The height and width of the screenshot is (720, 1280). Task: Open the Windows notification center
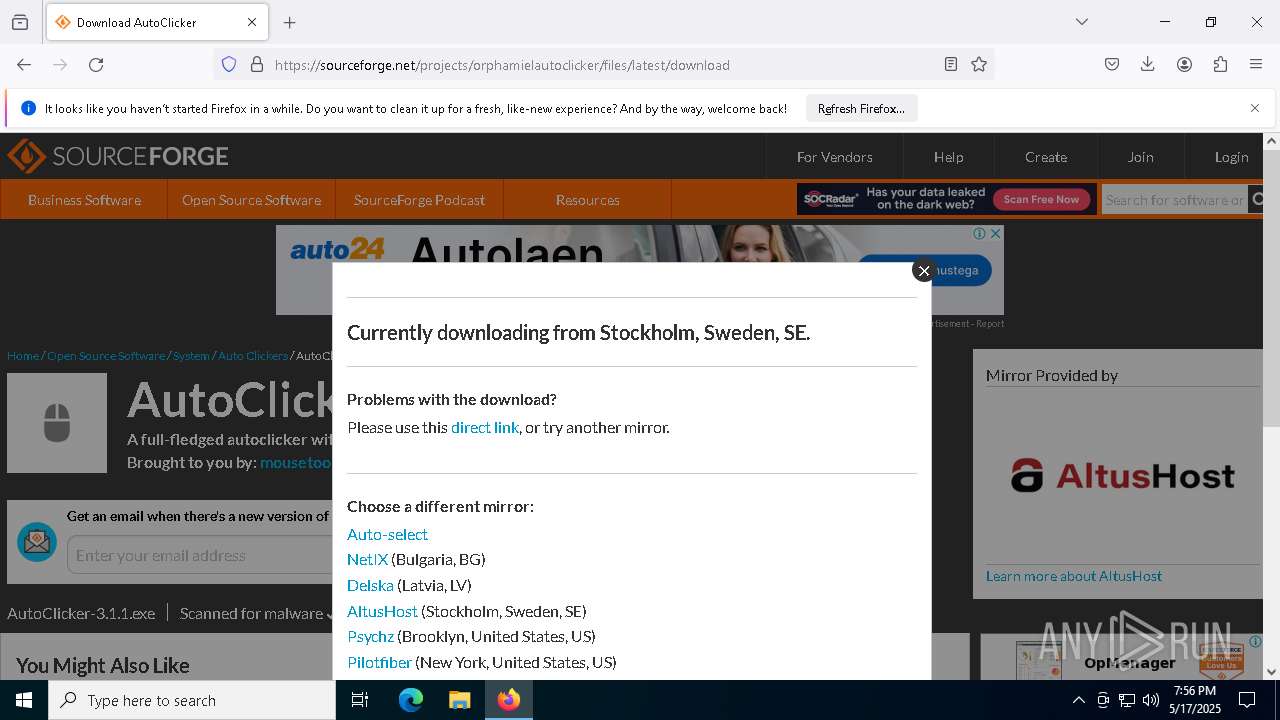click(x=1247, y=700)
